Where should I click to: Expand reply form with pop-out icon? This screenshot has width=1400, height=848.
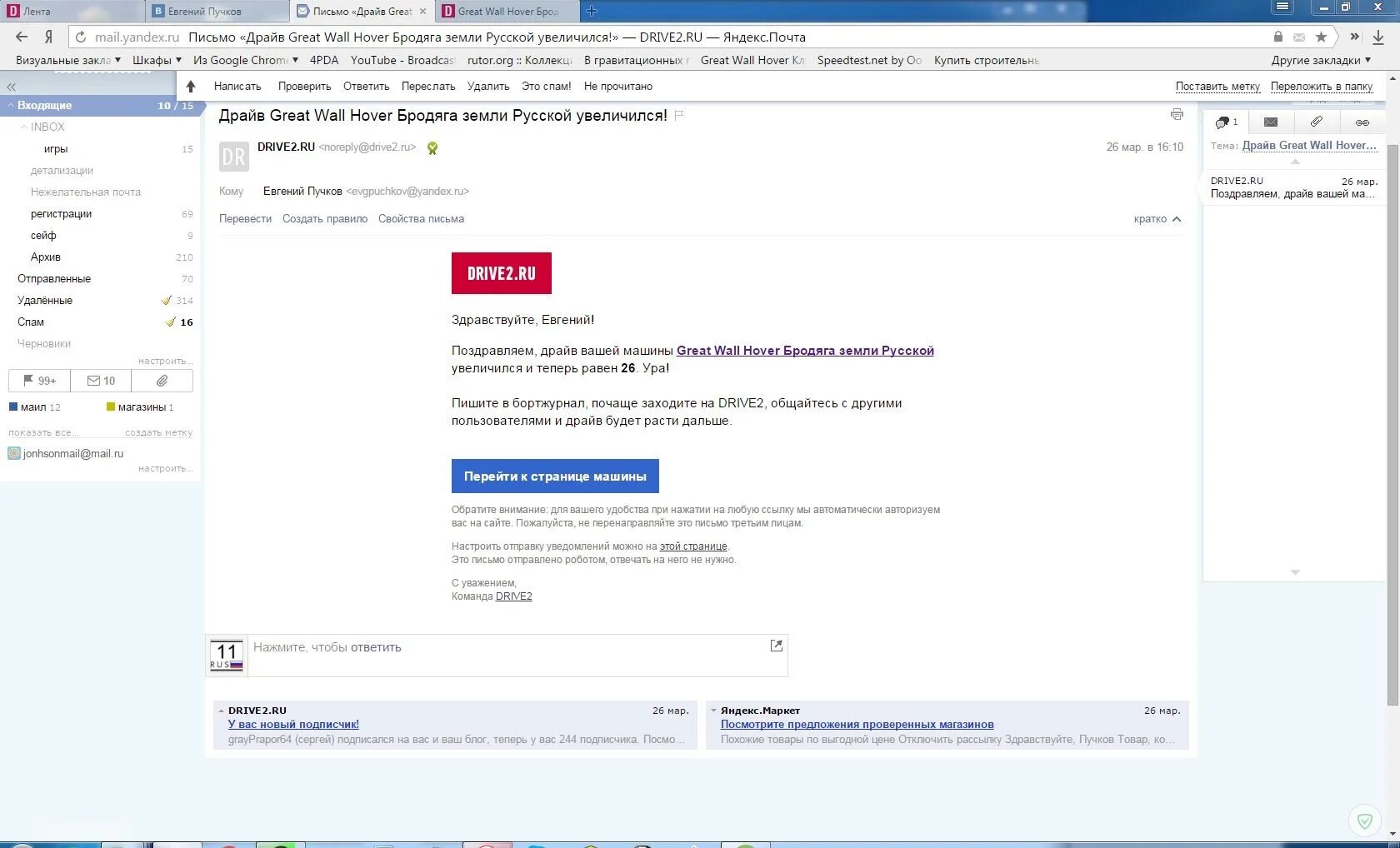(777, 646)
